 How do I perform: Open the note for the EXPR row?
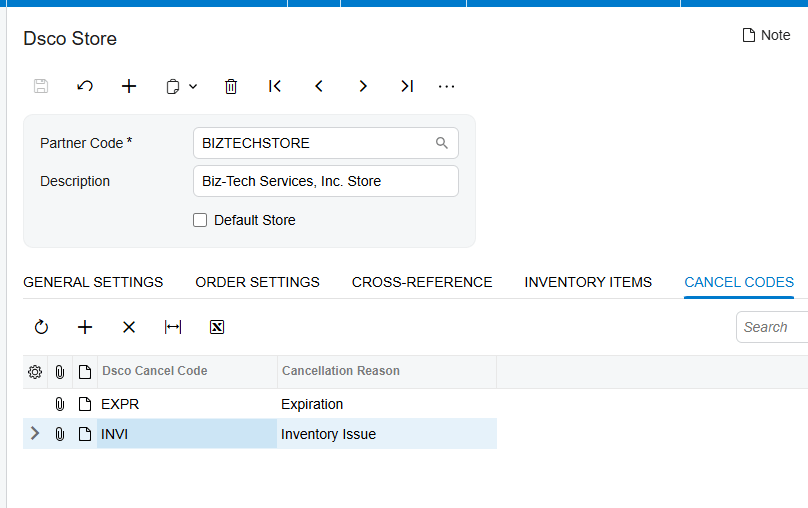tap(85, 404)
